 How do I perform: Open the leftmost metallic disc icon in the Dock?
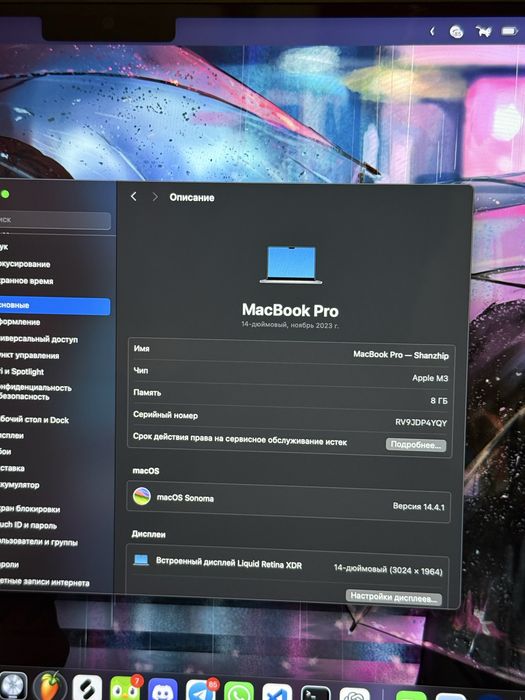click(12, 686)
